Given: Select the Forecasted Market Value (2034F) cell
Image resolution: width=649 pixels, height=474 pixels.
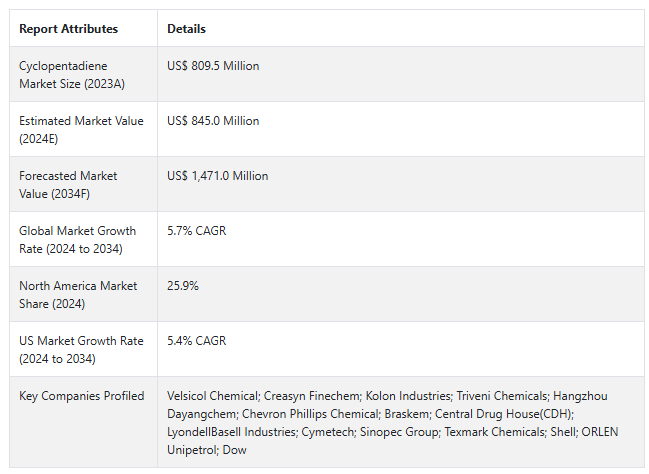Looking at the screenshot, I should [68, 185].
